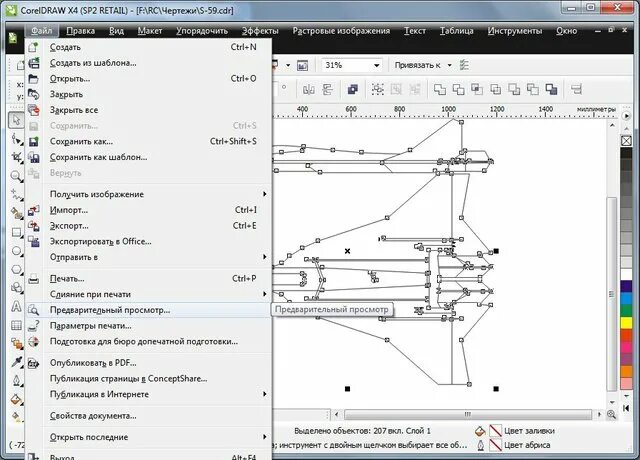
Task: Select the Ellipse tool in toolbox
Action: [16, 251]
